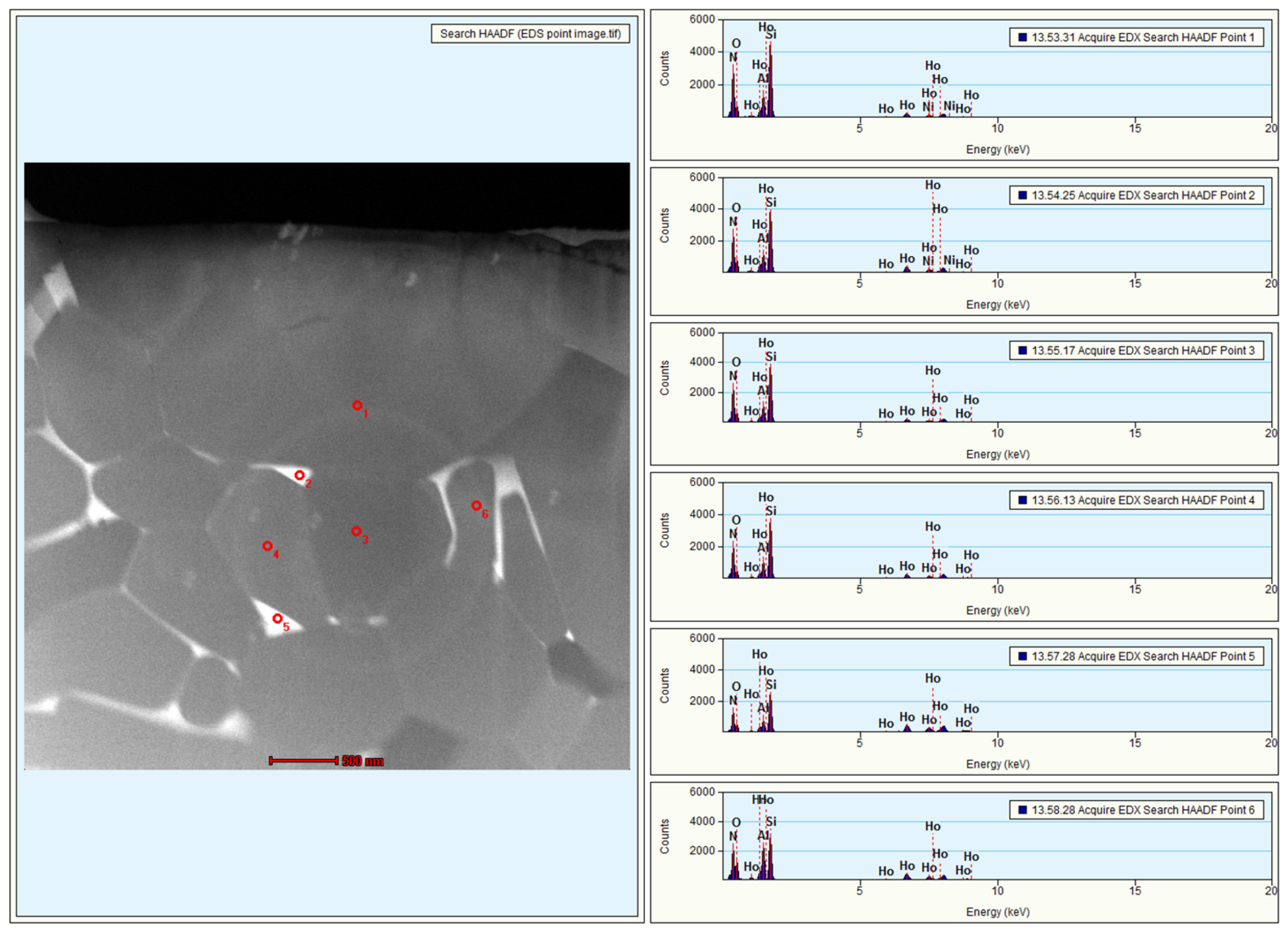1288x932 pixels.
Task: Click the Search HAADF image title label
Action: [530, 34]
